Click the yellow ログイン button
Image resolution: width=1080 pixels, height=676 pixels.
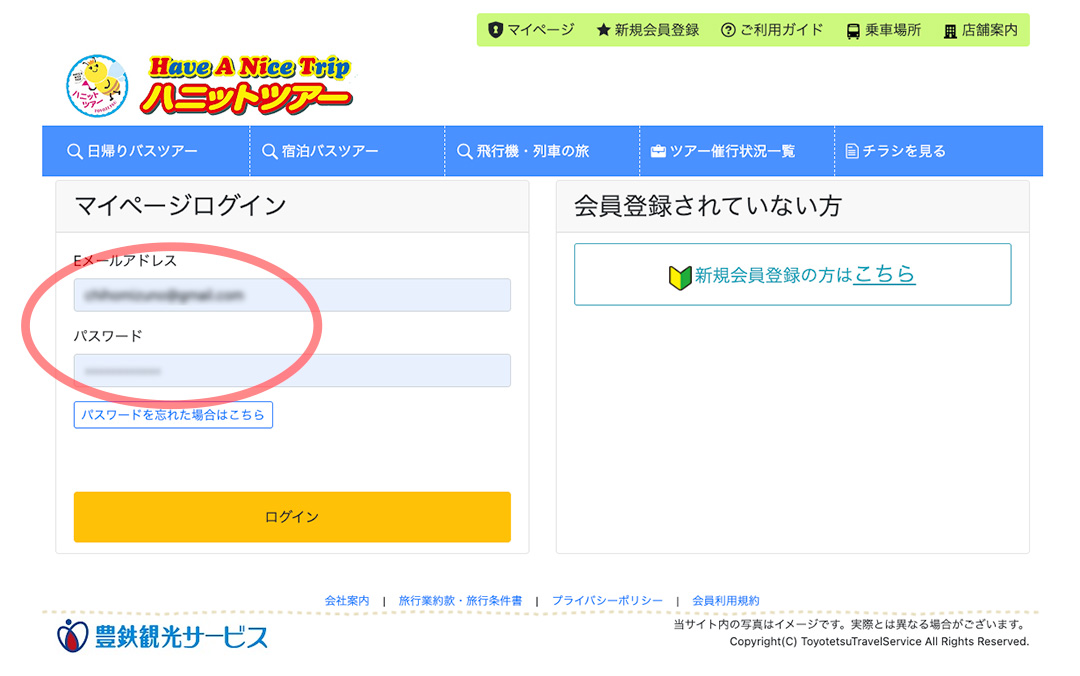(x=291, y=517)
